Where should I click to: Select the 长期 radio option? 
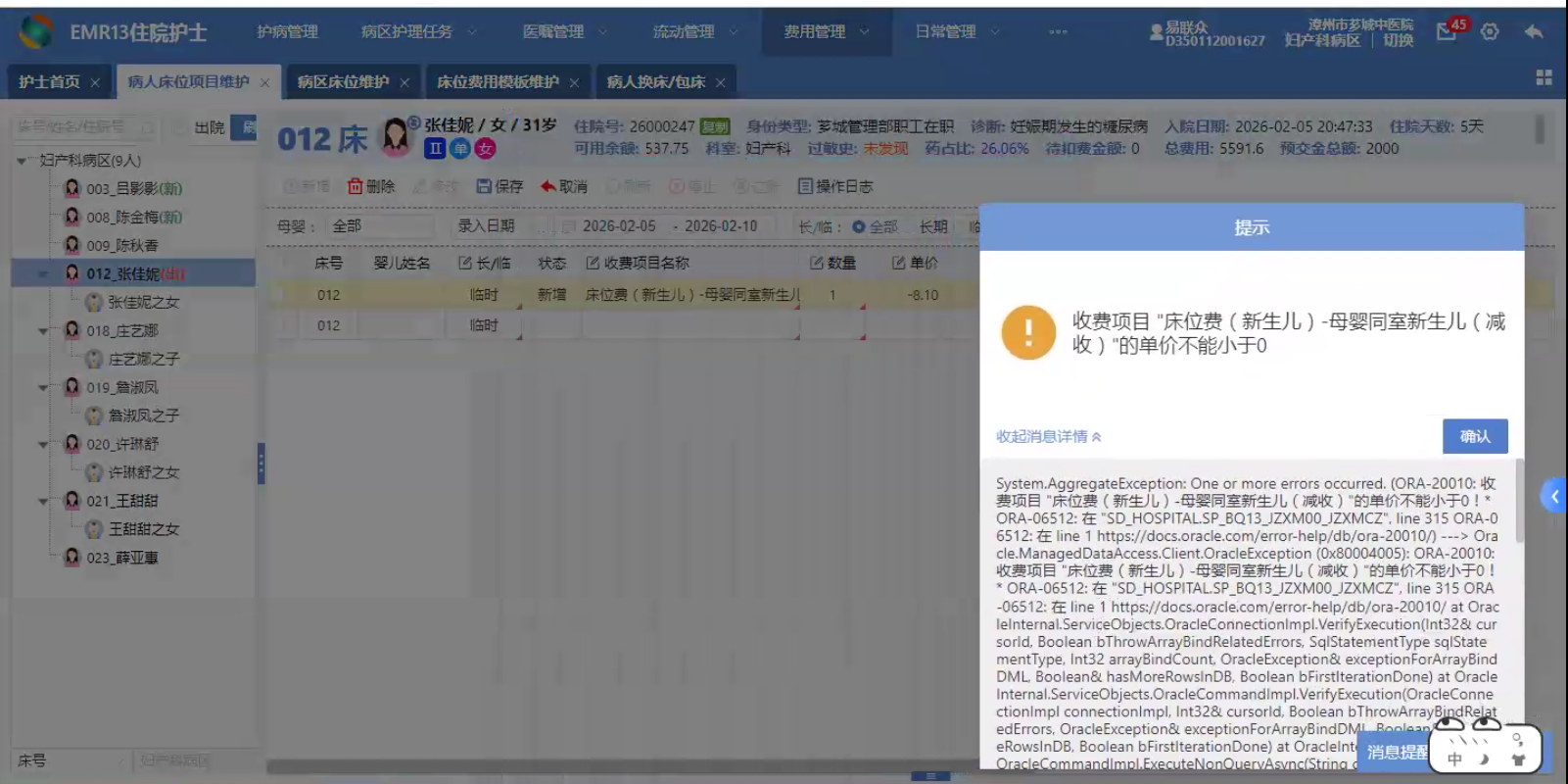[933, 226]
